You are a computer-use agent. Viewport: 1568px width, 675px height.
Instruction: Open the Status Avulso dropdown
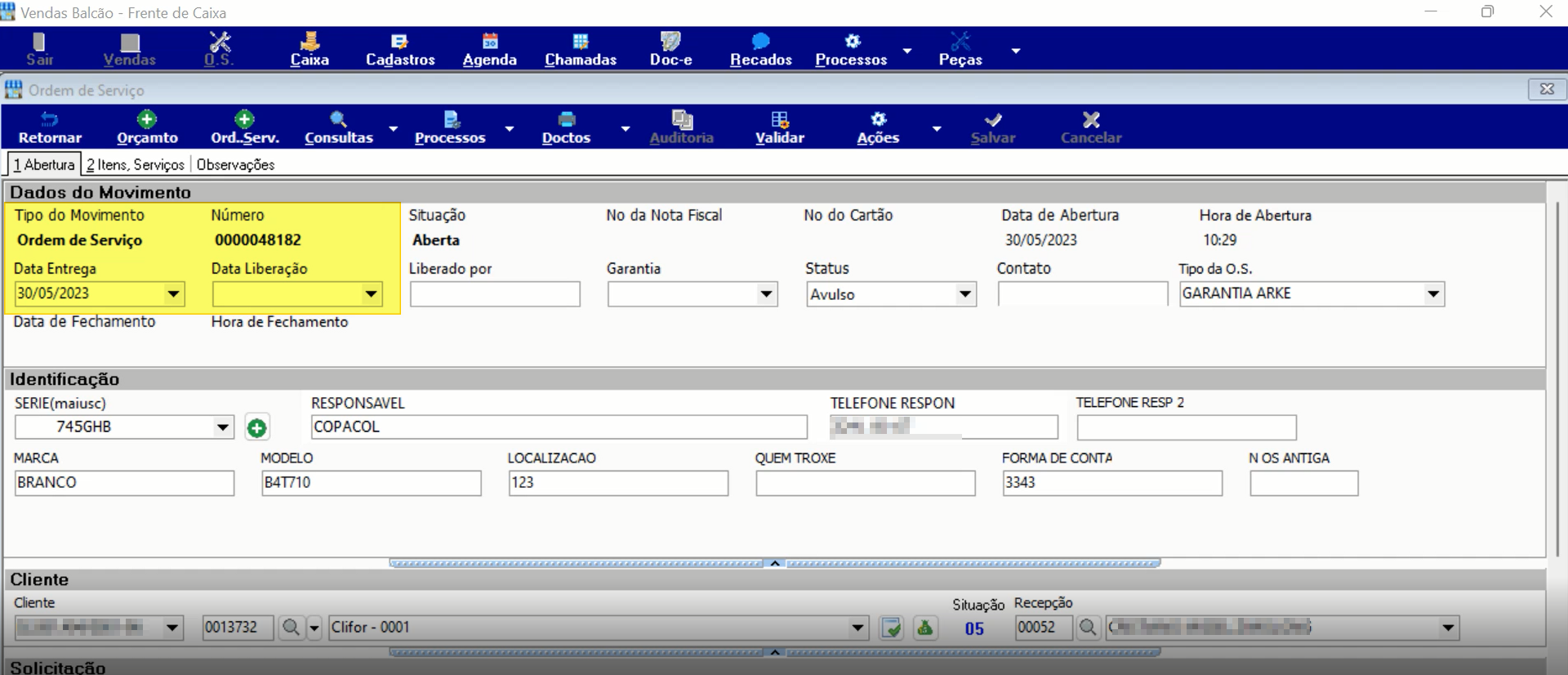pos(965,294)
